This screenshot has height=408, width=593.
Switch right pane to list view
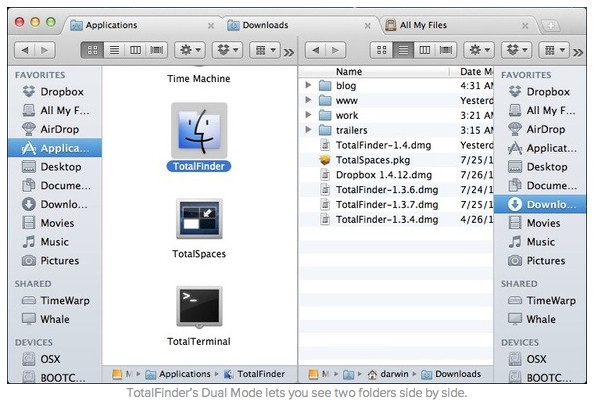[403, 50]
